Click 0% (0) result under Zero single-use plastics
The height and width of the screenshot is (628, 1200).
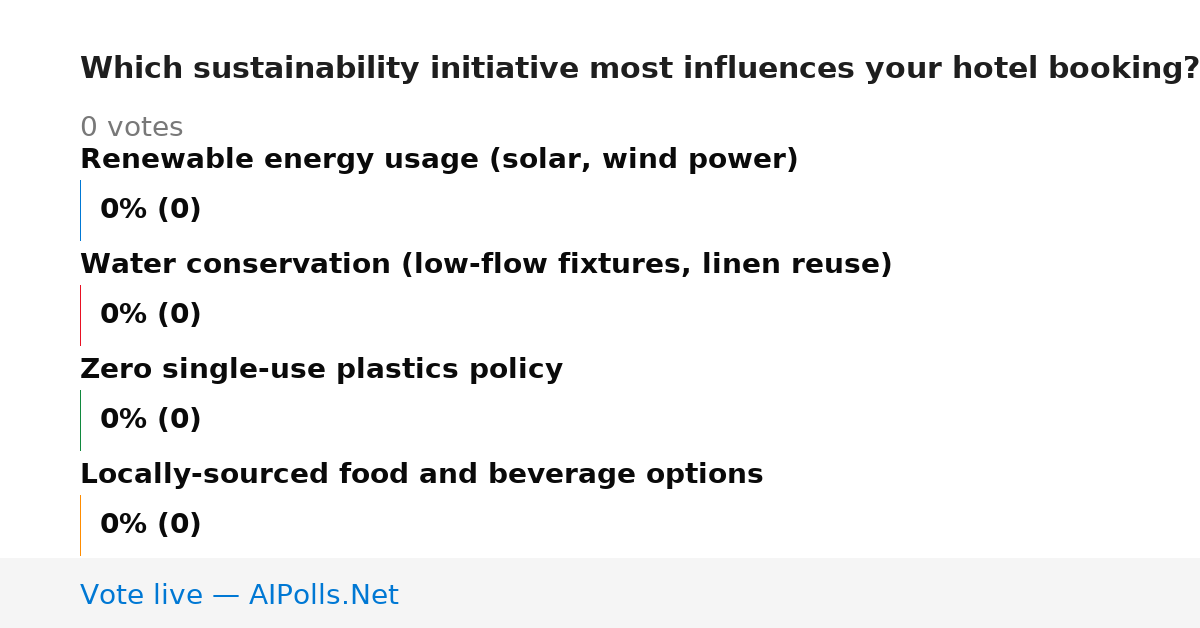click(150, 420)
